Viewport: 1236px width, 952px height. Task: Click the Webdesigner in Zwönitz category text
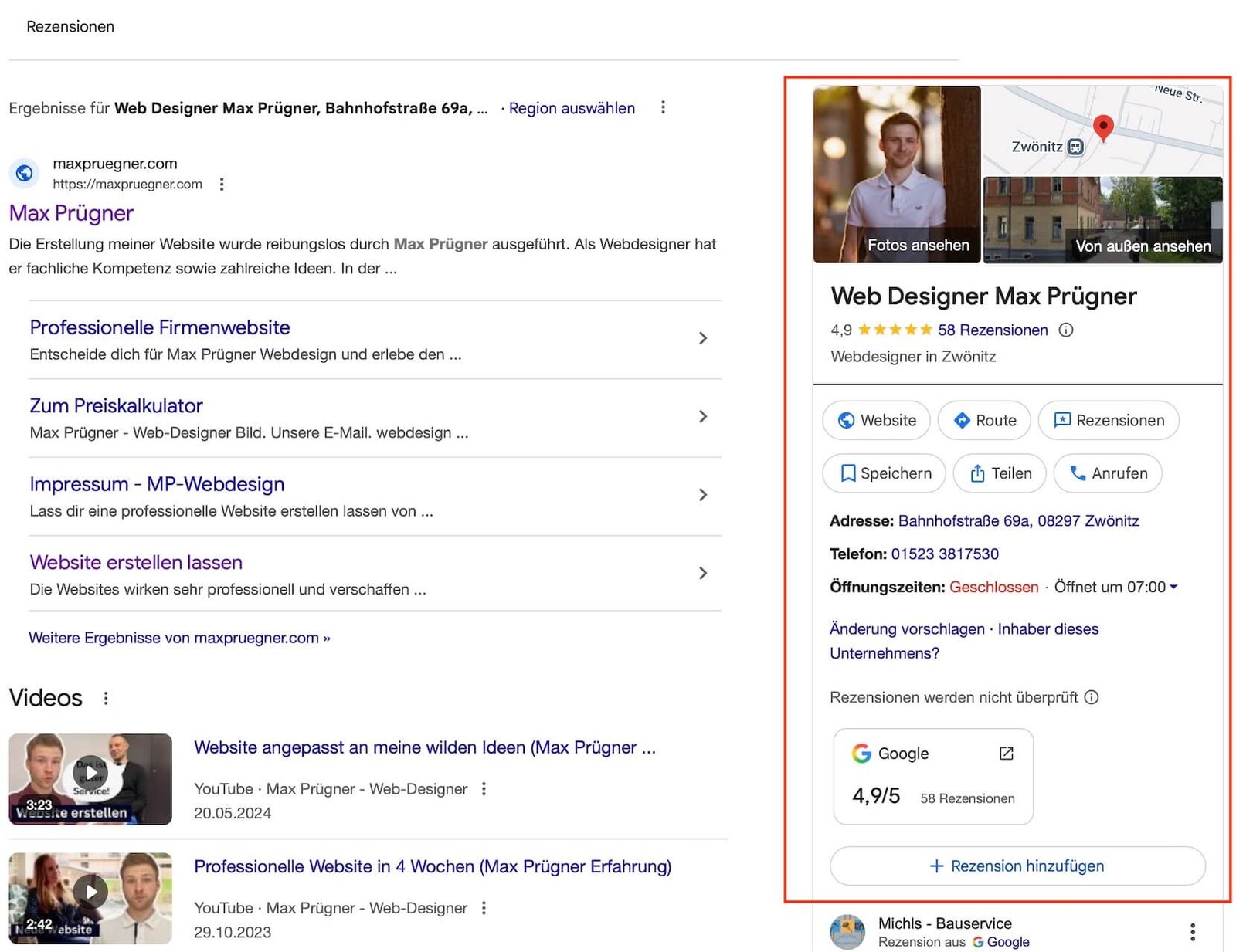point(913,357)
